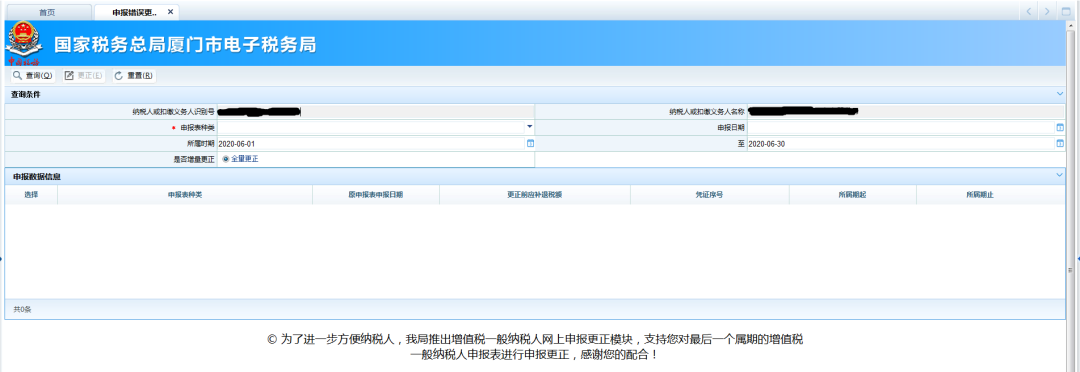Open calendar for 所属时期 start date

coord(530,143)
